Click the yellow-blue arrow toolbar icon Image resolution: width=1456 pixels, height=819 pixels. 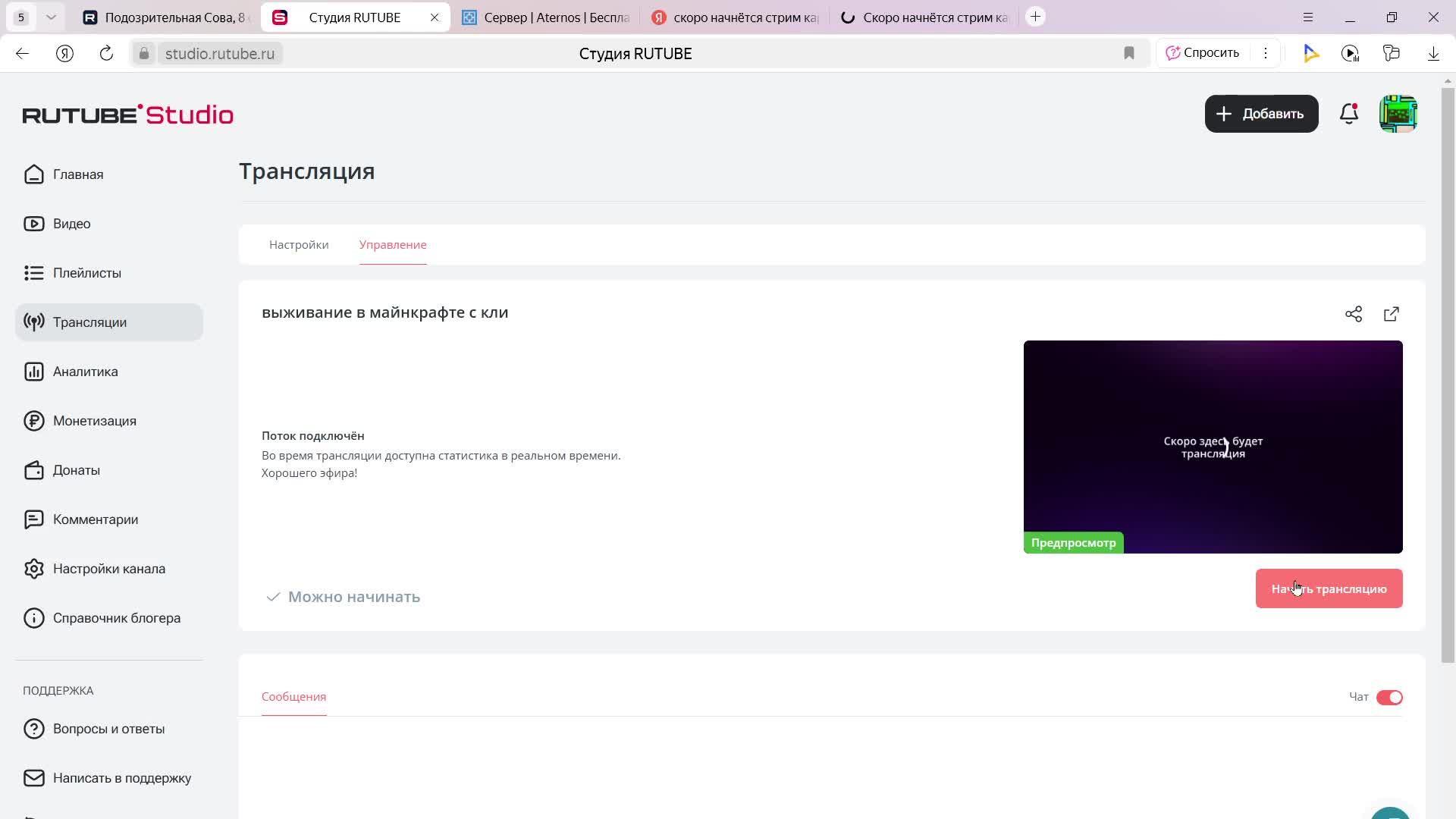tap(1310, 53)
